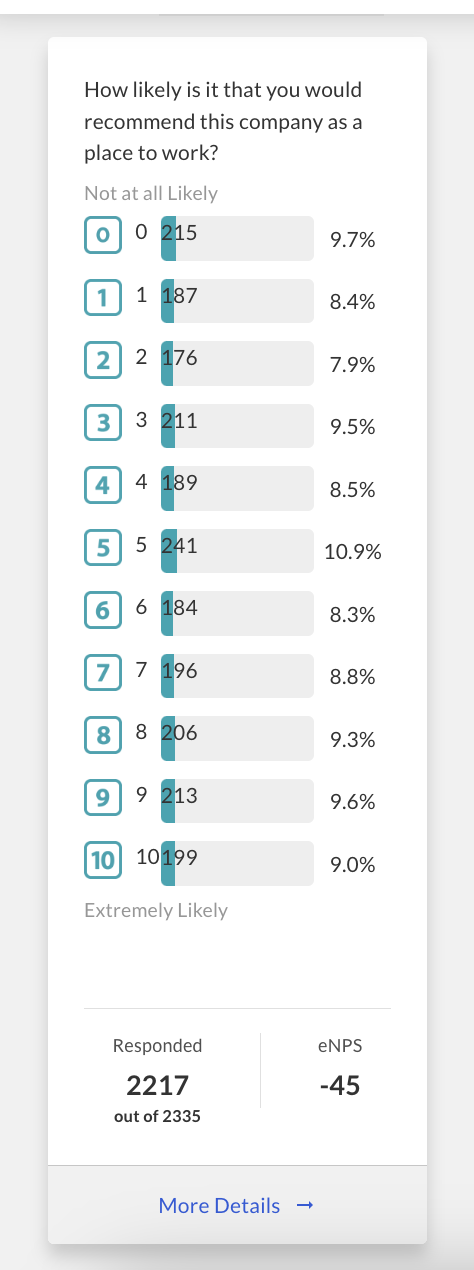Screen dimensions: 474x1270
Task: Click the bar showing 215 responses
Action: tap(237, 236)
